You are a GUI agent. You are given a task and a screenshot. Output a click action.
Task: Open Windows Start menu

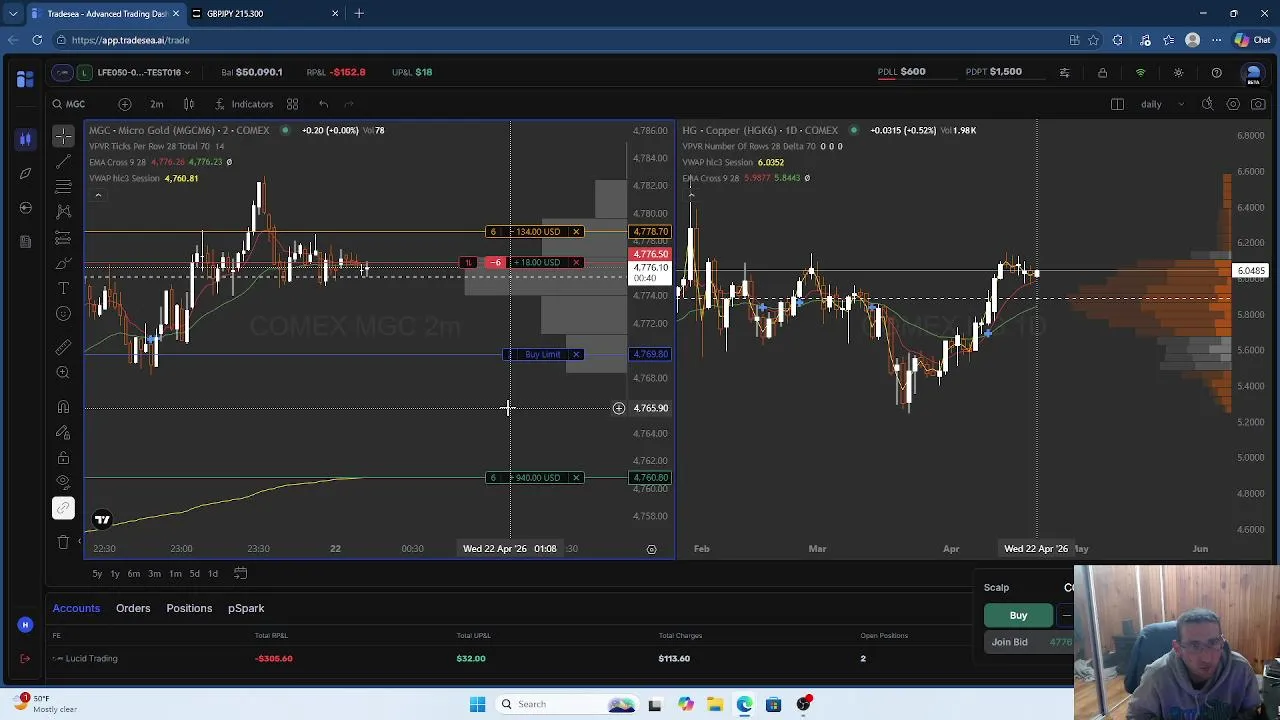(477, 704)
